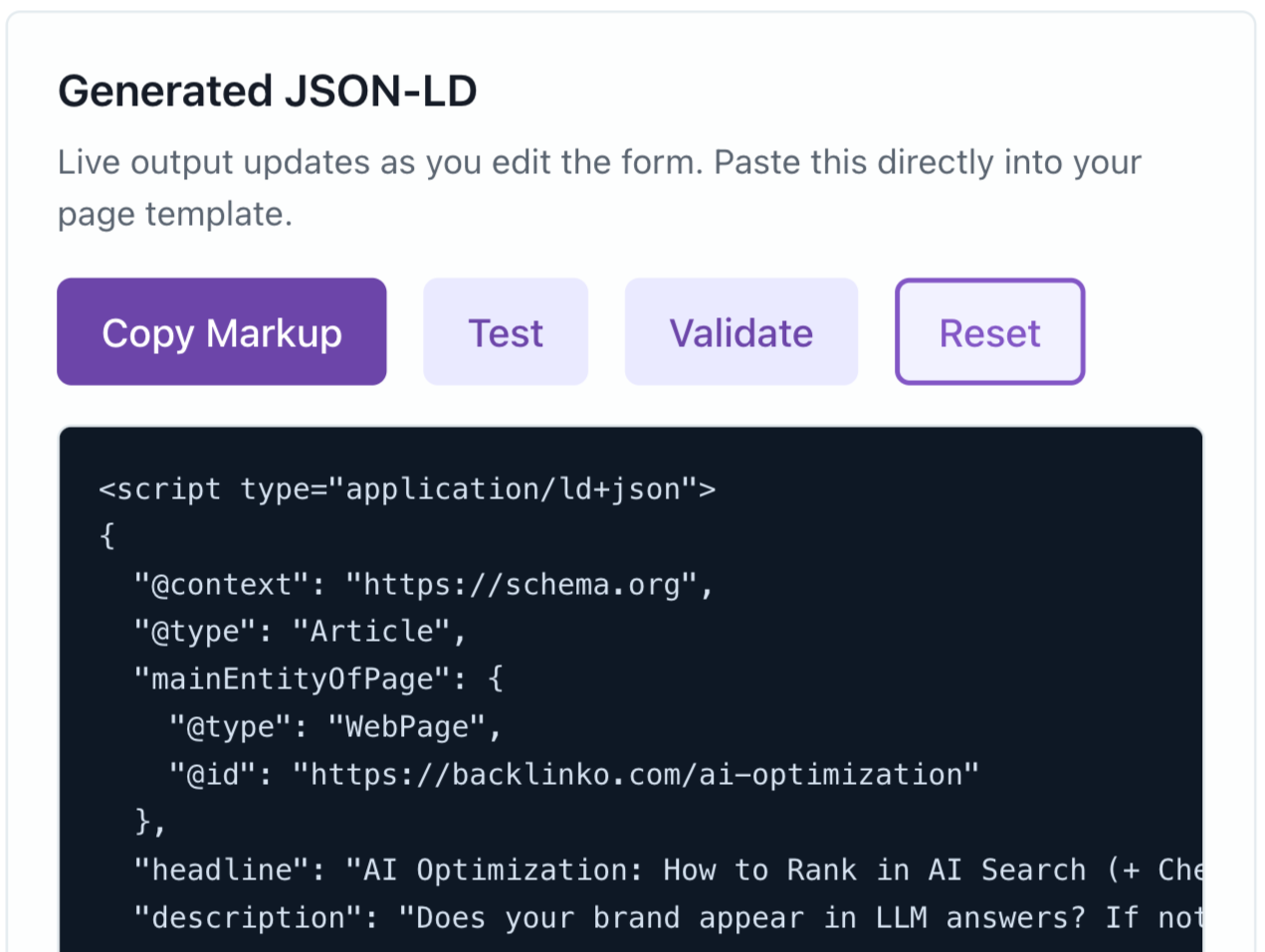
Task: Click the opening curly brace in code
Action: (107, 536)
